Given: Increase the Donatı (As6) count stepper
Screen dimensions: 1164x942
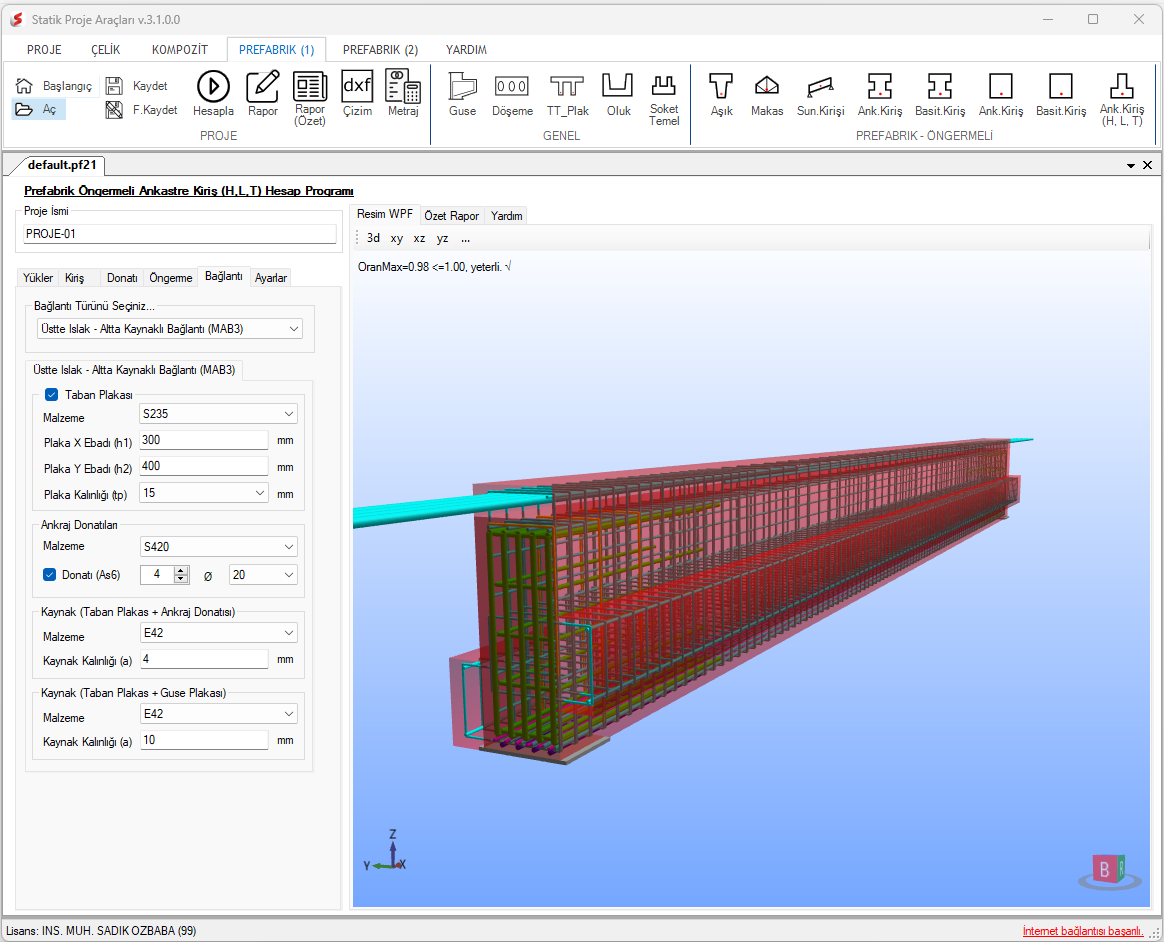Looking at the screenshot, I should [x=181, y=570].
